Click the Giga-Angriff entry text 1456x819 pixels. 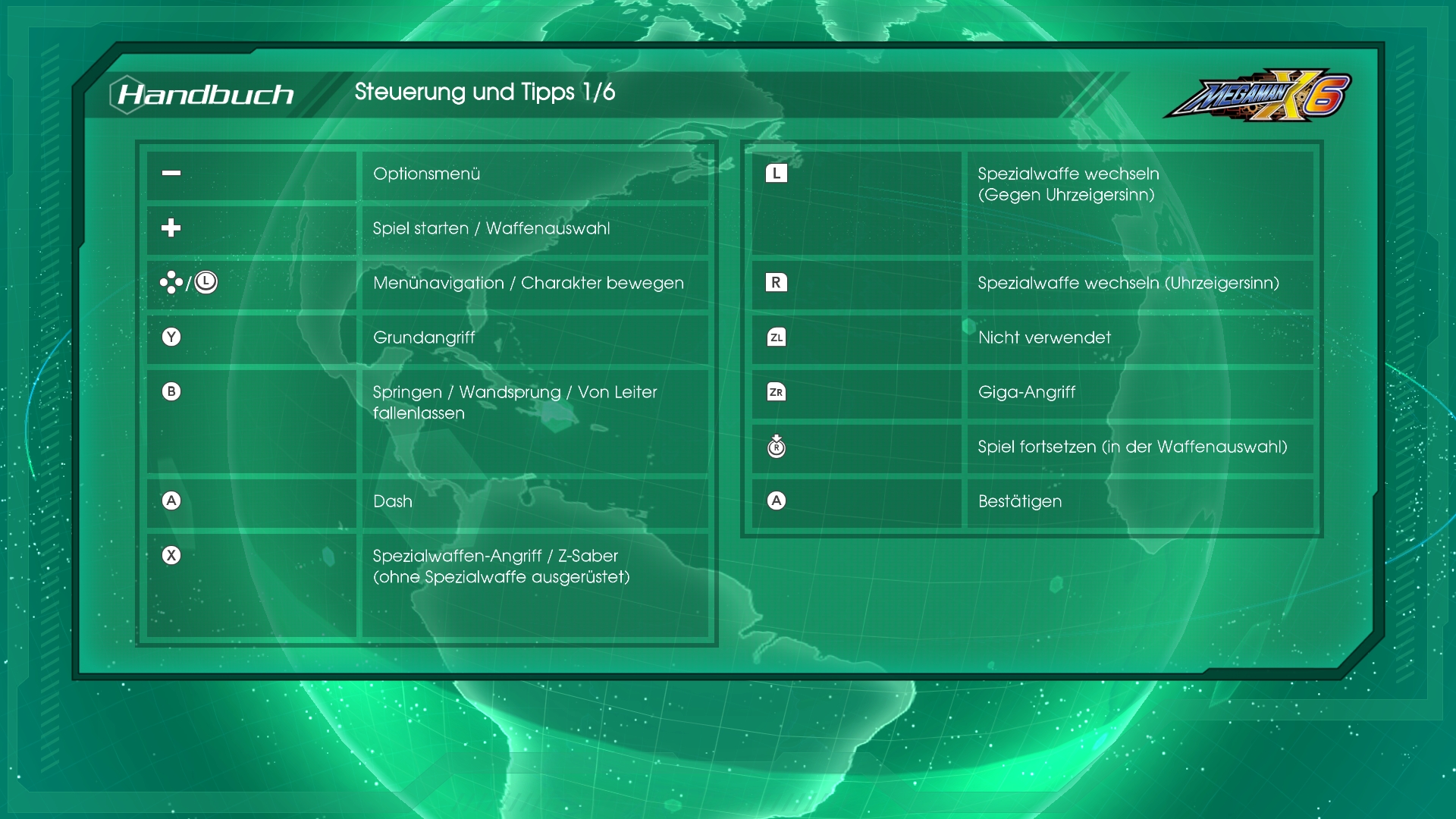coord(1026,392)
